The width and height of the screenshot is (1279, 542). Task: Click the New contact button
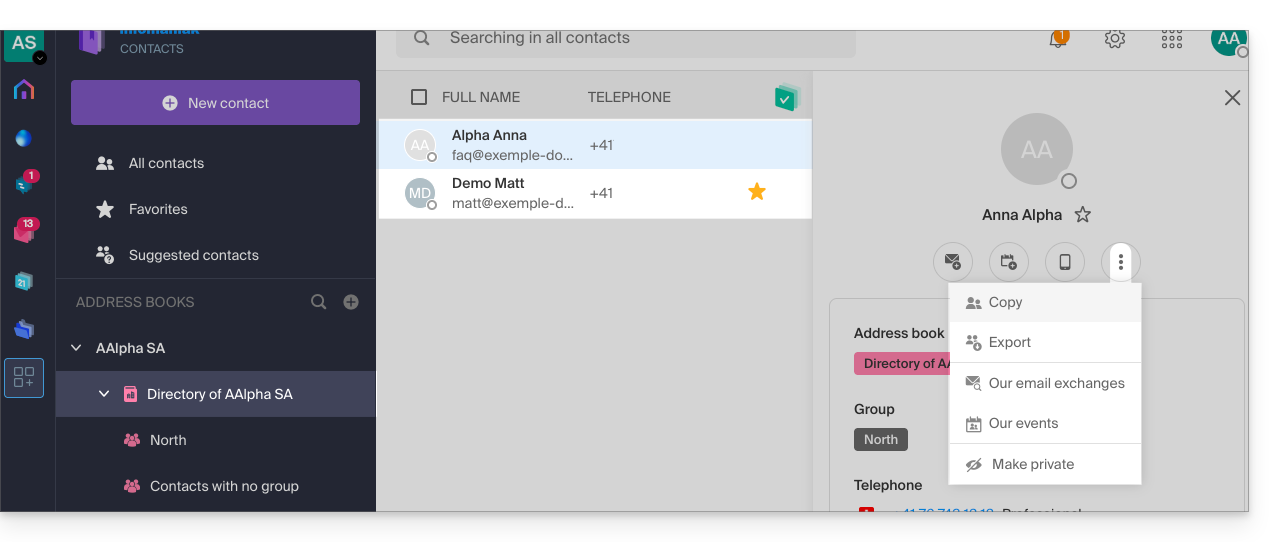[215, 103]
